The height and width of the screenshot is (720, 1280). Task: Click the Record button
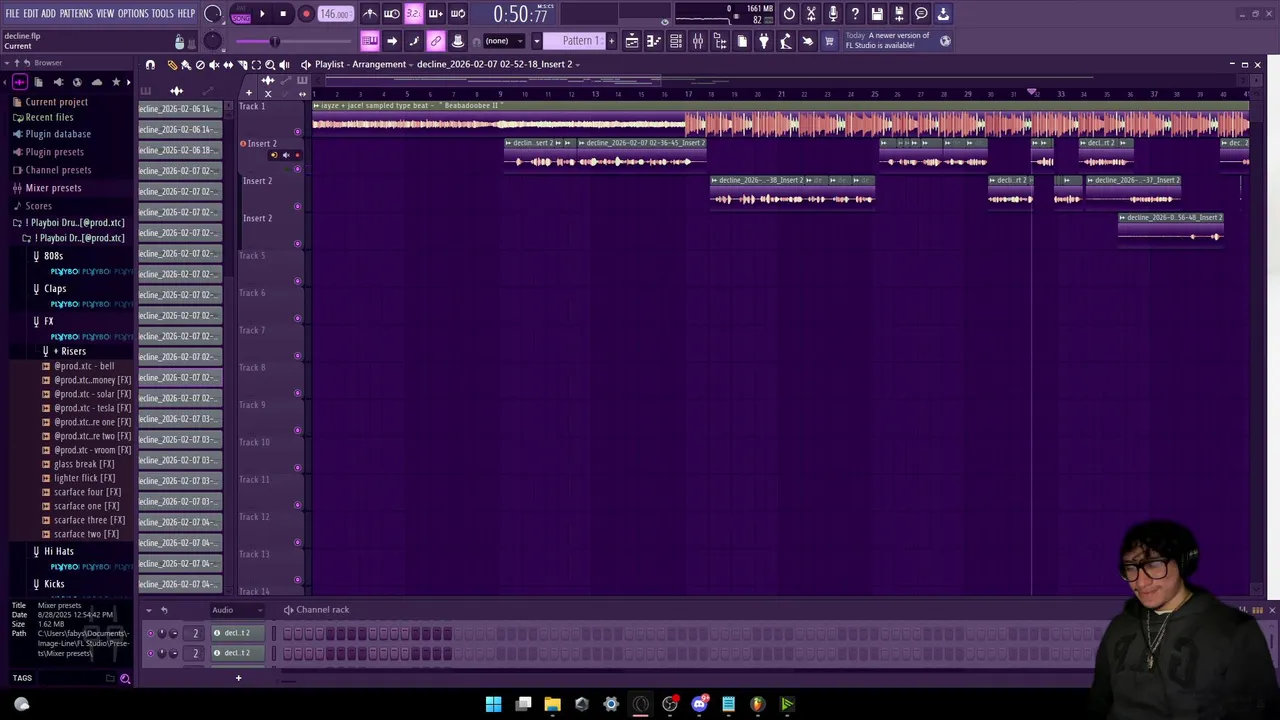[x=306, y=14]
